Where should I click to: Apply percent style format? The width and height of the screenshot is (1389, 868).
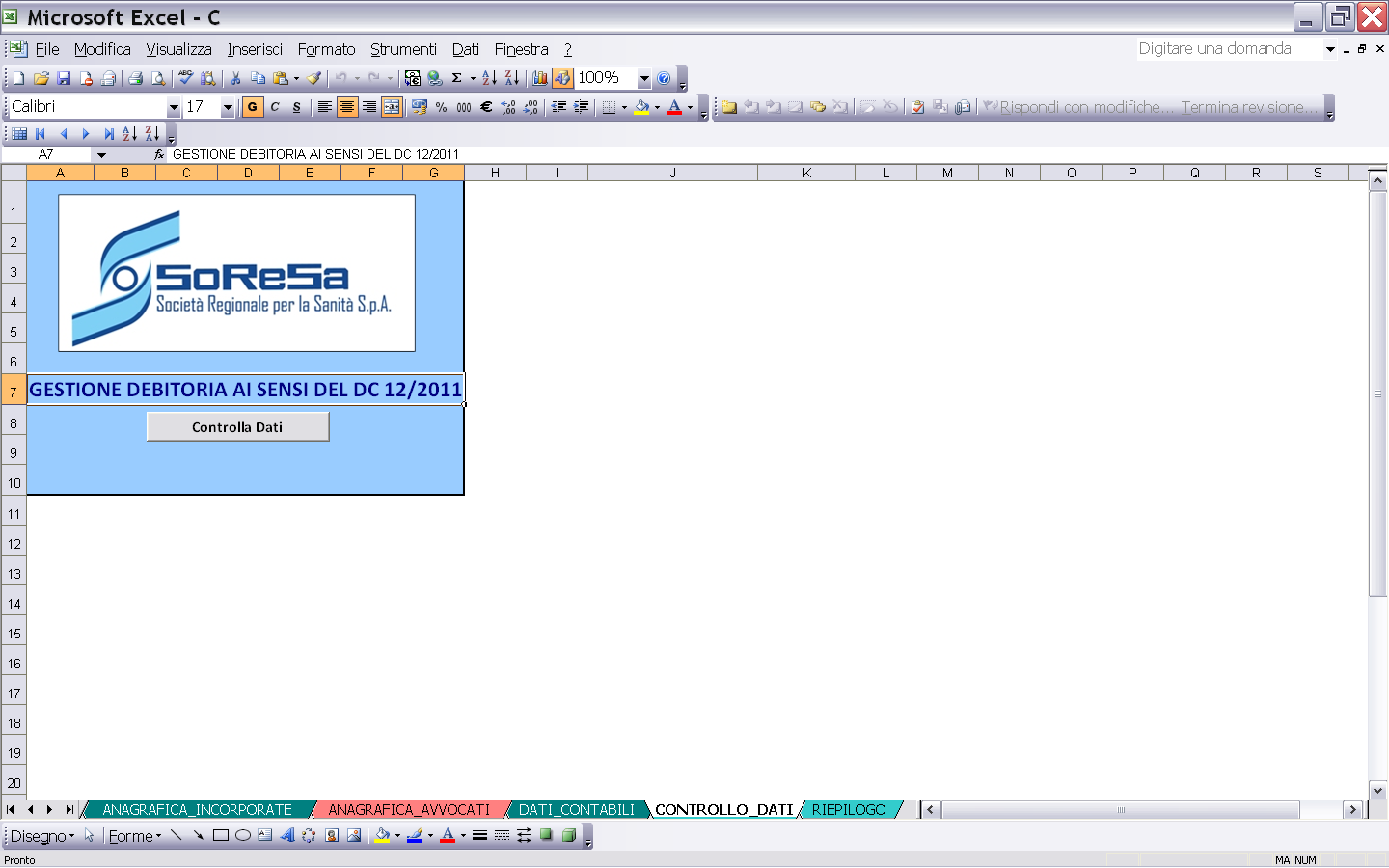click(x=441, y=107)
